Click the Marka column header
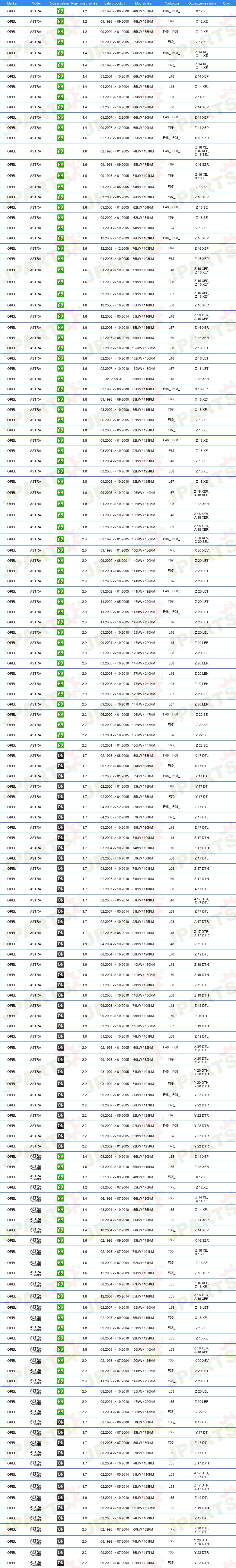 coord(11,3)
